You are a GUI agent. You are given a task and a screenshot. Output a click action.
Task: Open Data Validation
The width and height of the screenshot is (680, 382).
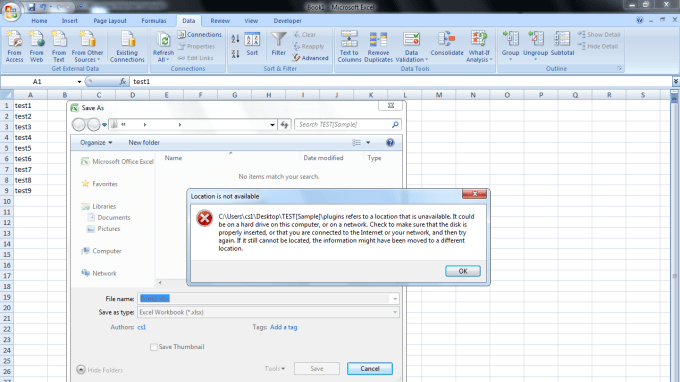(411, 46)
